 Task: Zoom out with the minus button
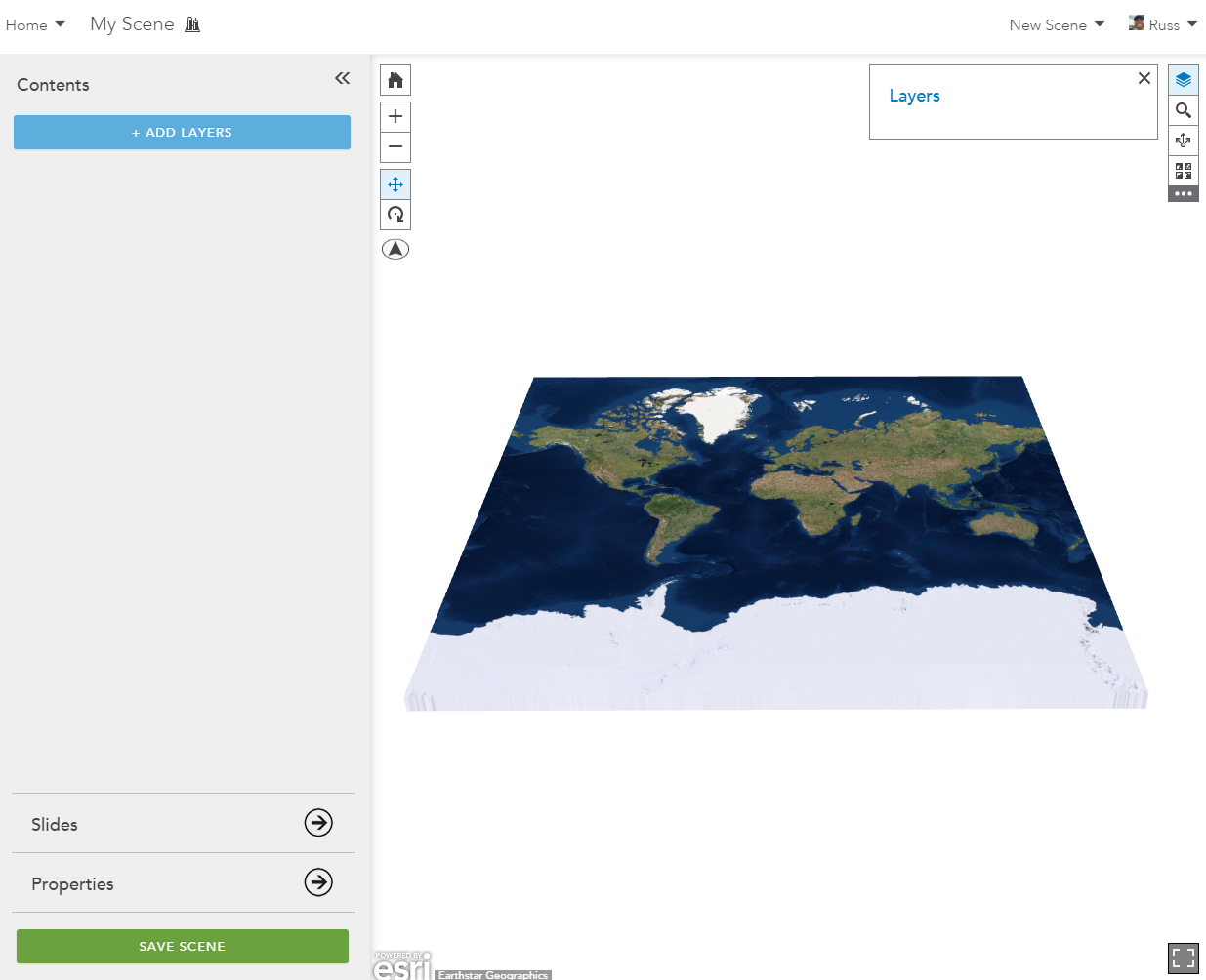click(x=395, y=147)
